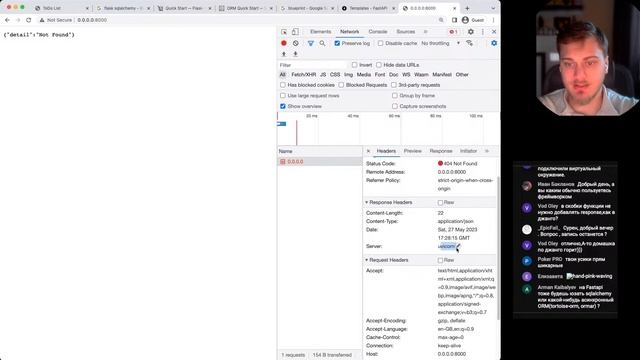This screenshot has width=640, height=360.
Task: Uncheck Preserve log
Action: point(337,43)
